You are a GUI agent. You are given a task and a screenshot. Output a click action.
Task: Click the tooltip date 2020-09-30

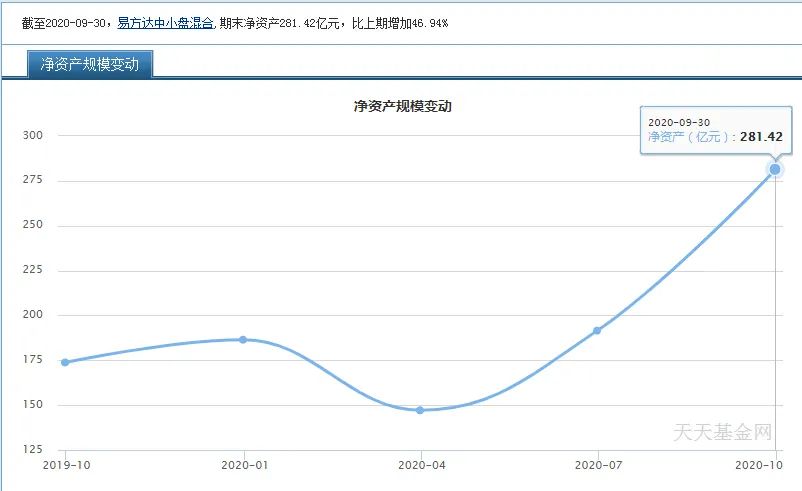click(679, 123)
